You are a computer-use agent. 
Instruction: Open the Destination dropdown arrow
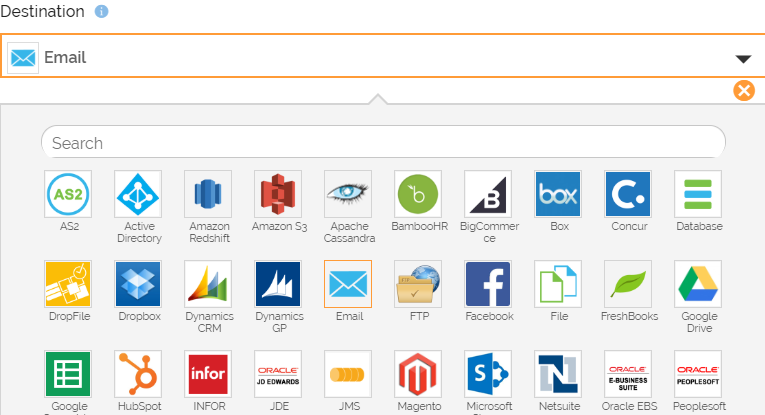coord(743,59)
